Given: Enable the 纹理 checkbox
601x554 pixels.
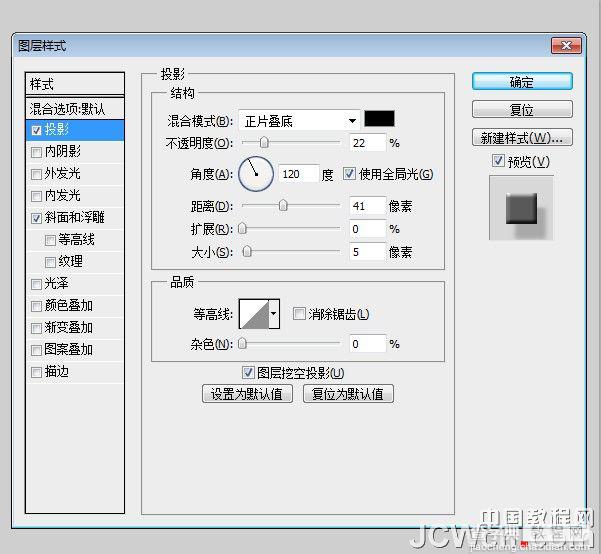Looking at the screenshot, I should [x=50, y=262].
